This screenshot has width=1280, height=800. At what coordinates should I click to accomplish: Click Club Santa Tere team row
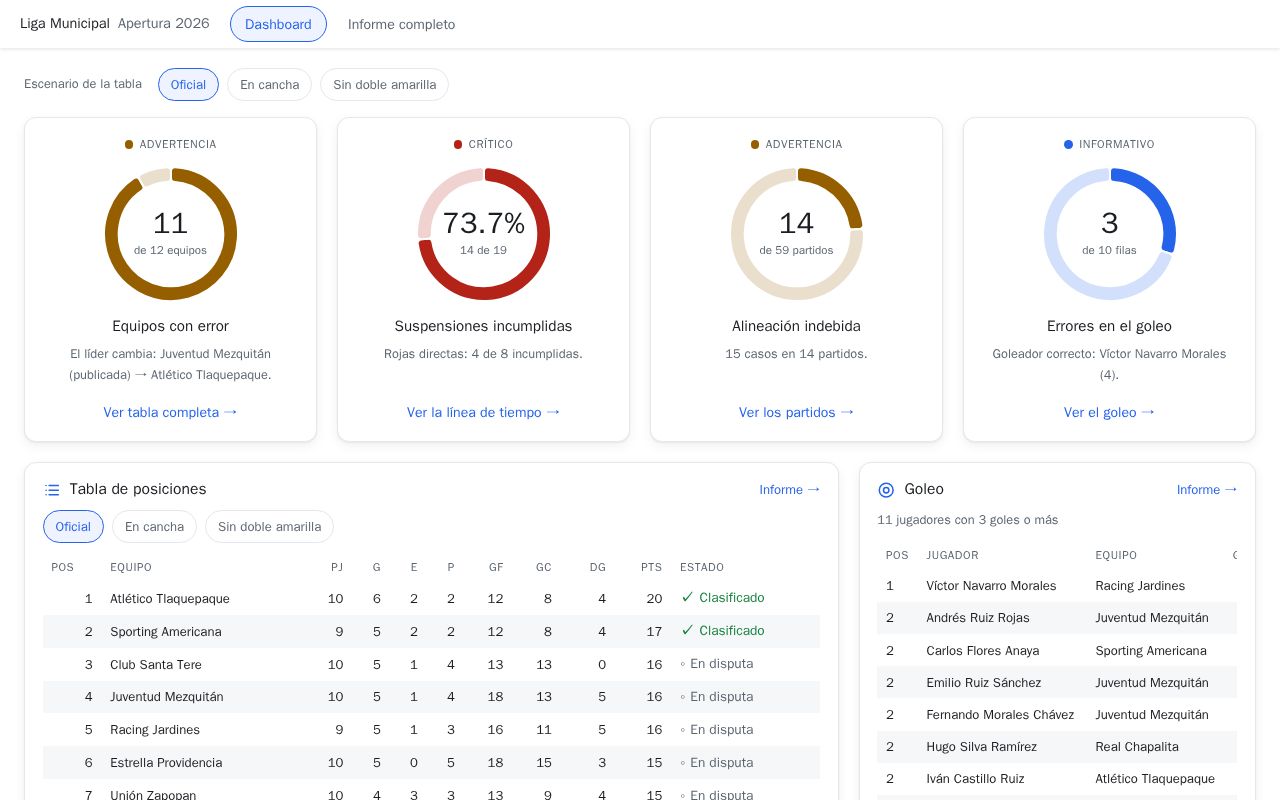point(431,664)
